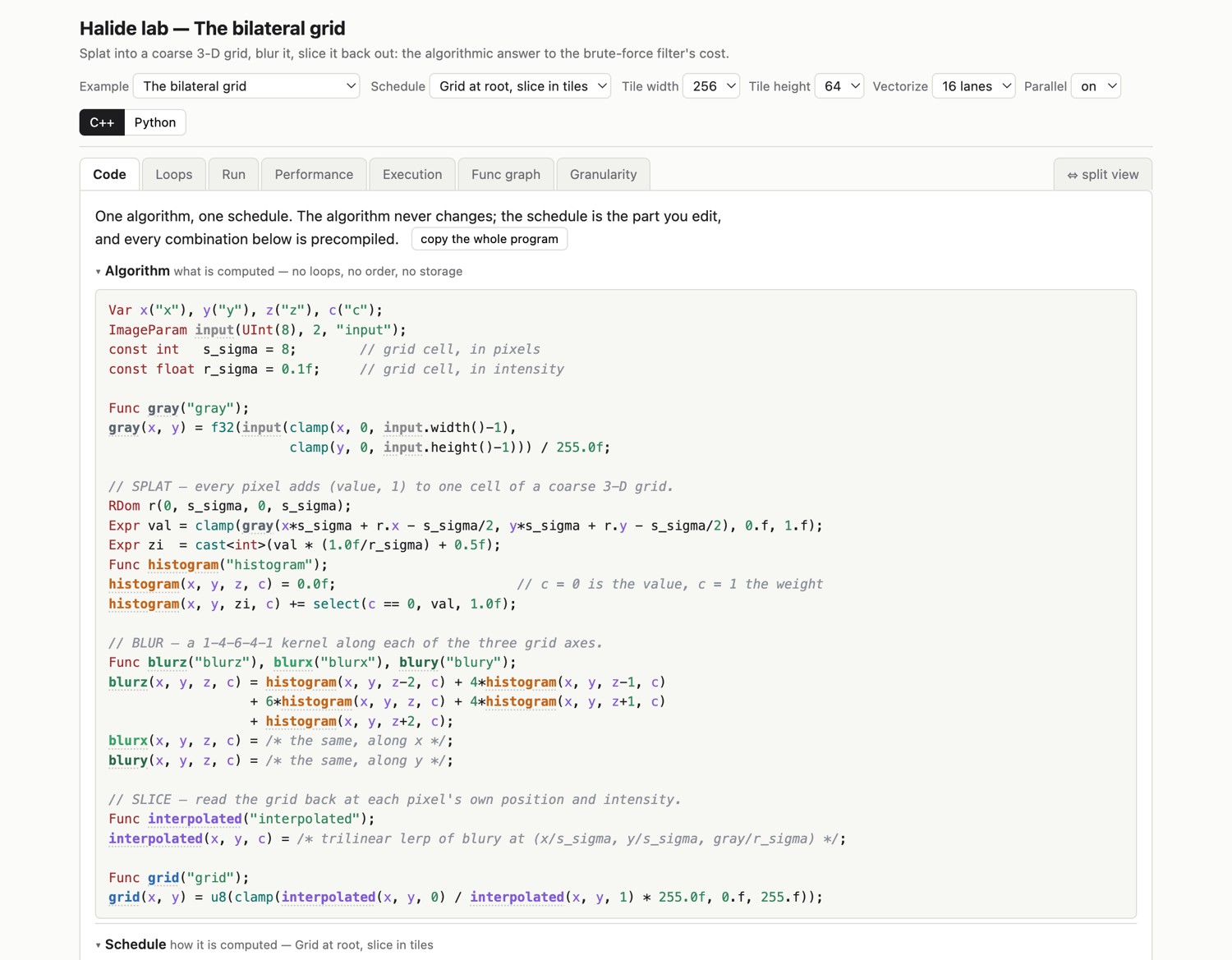Switch to the Code tab
Viewport: 1232px width, 960px height.
[109, 174]
